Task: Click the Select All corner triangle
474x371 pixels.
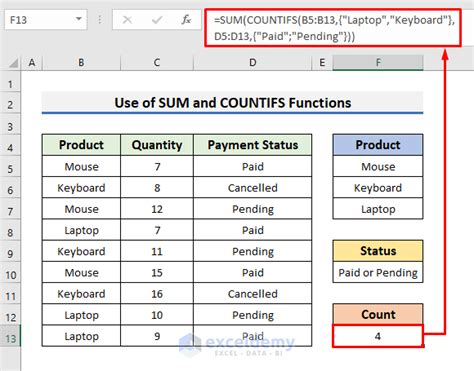Action: [13, 63]
